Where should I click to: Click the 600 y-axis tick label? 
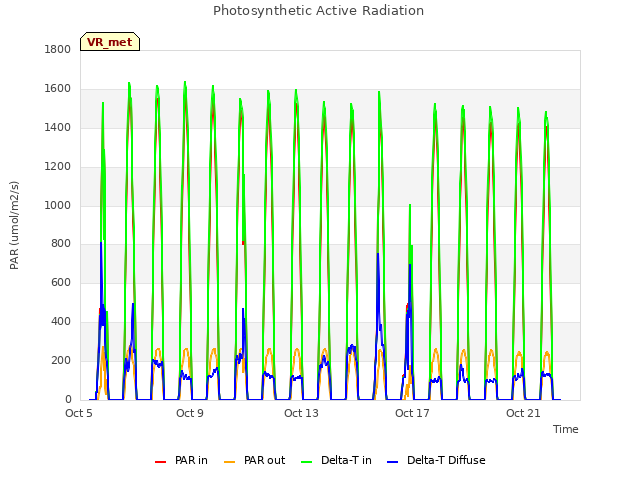(61, 282)
